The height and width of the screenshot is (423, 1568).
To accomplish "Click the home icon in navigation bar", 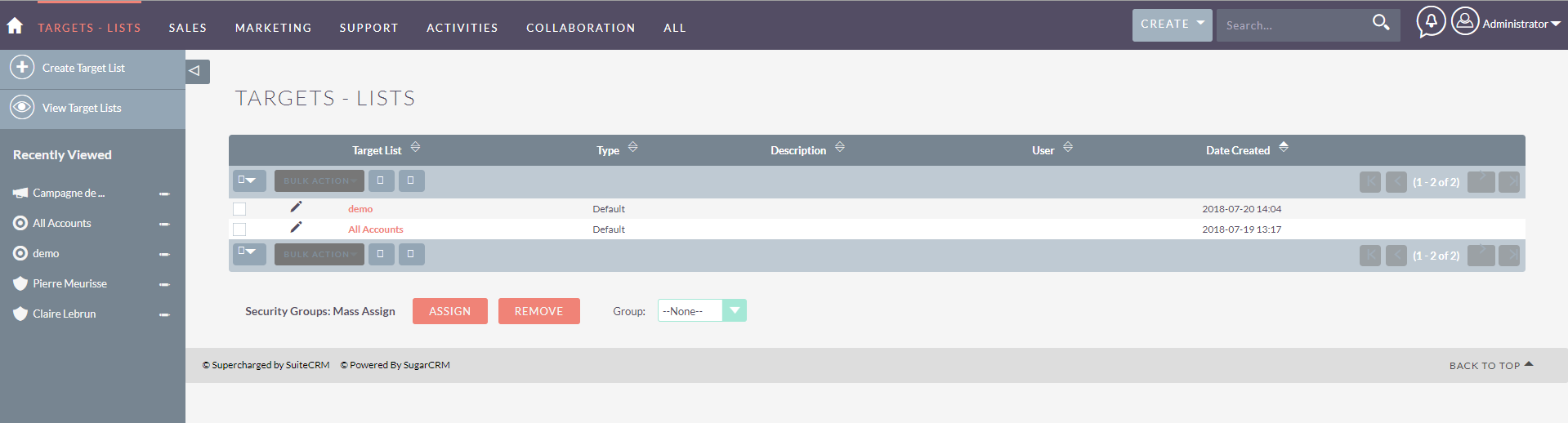I will (x=15, y=26).
